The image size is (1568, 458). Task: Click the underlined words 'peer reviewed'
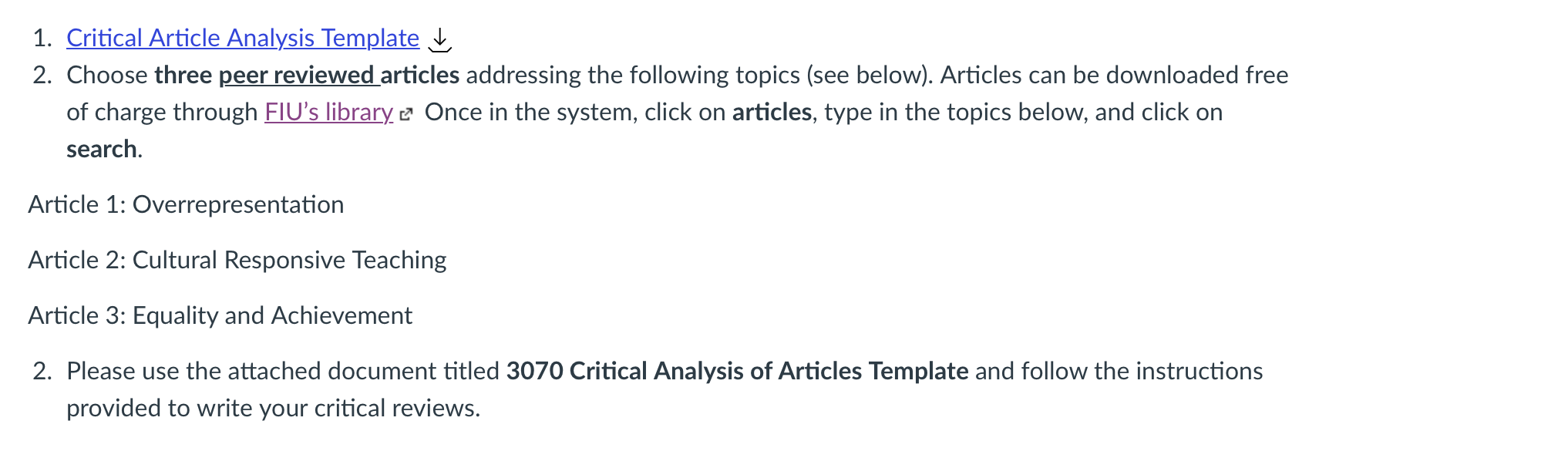297,75
